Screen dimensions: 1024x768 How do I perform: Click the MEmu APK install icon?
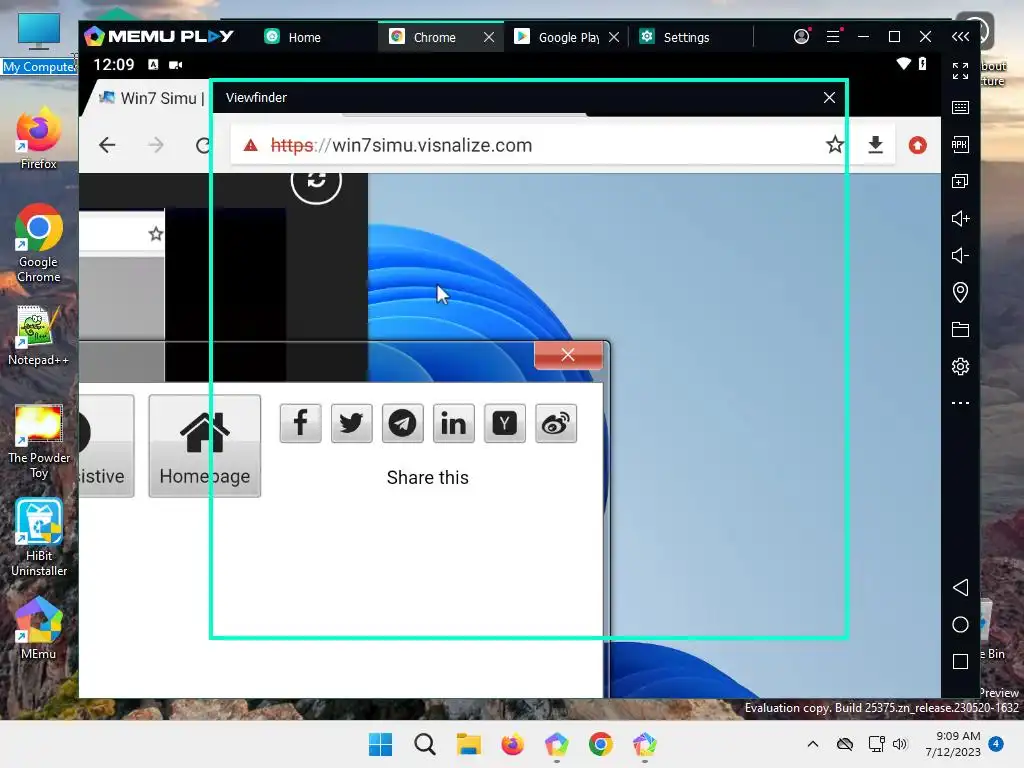click(960, 144)
